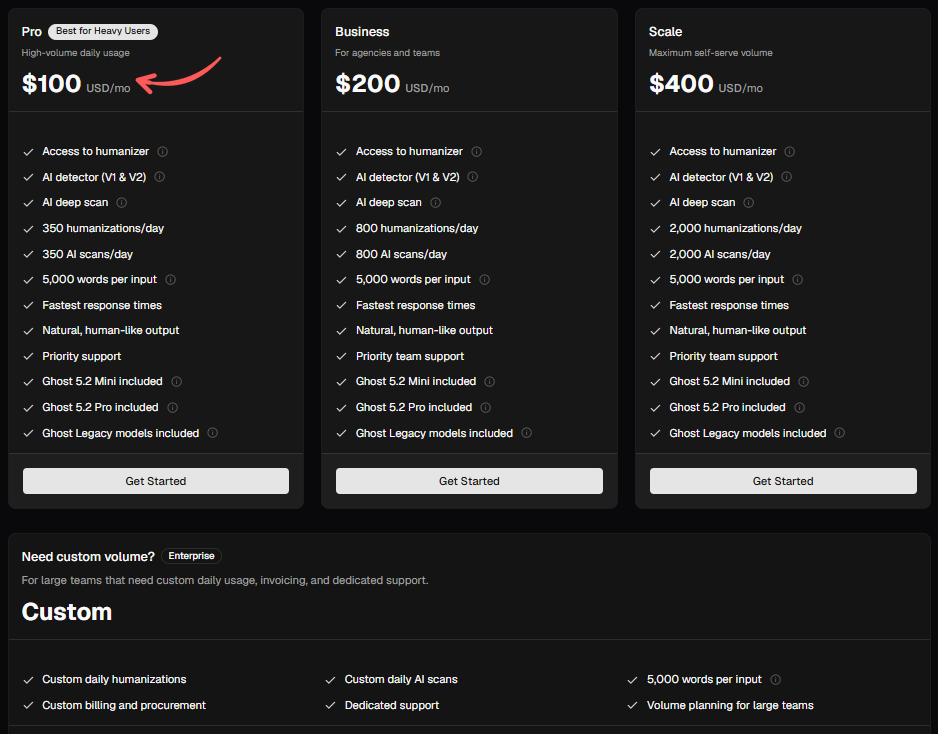Click info icon beside Business AI detector (V1 & V2)
Viewport: 938px width, 734px height.
(x=473, y=177)
